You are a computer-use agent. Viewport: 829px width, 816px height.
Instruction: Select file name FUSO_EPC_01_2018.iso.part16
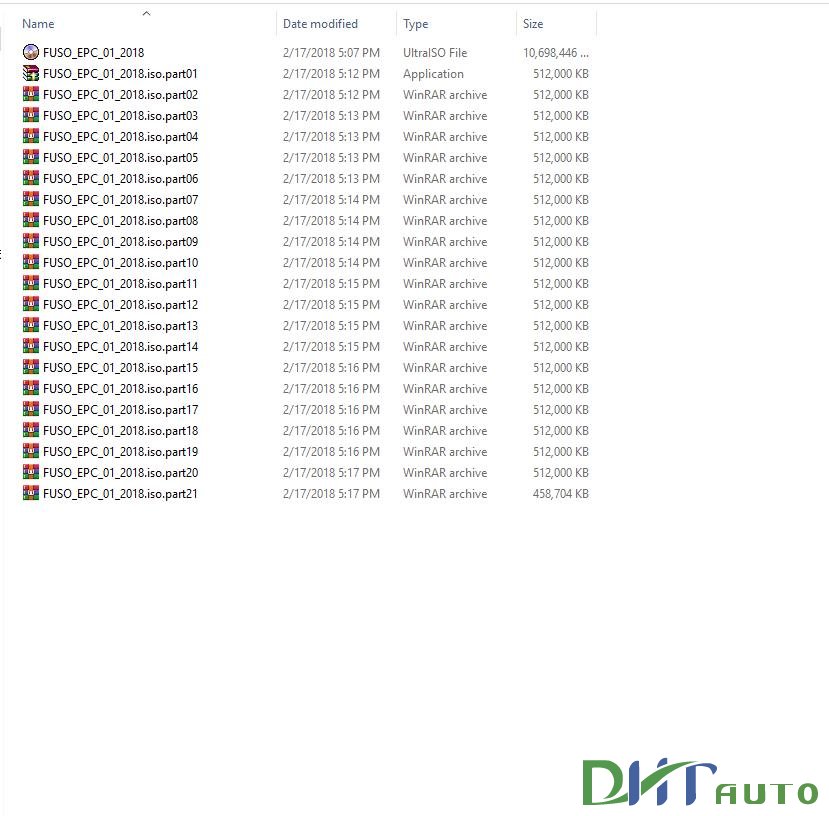pyautogui.click(x=121, y=389)
